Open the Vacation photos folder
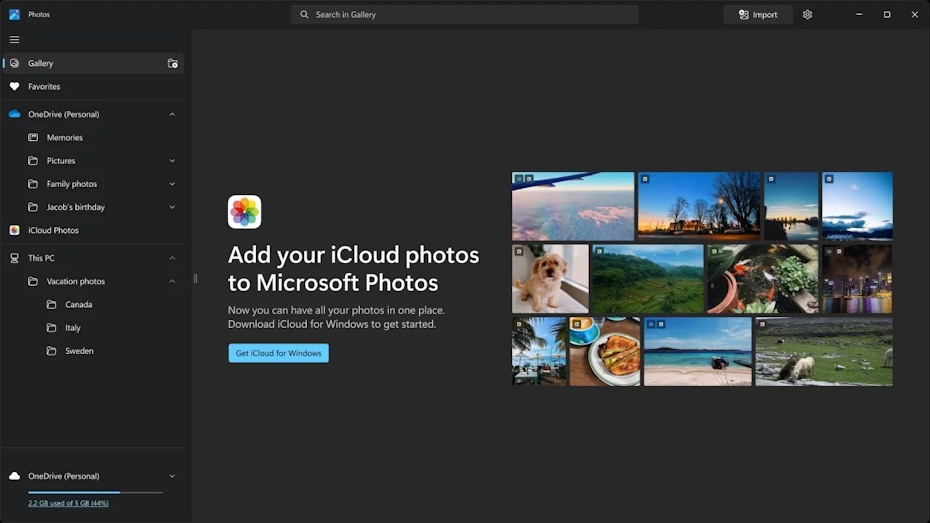 93,281
